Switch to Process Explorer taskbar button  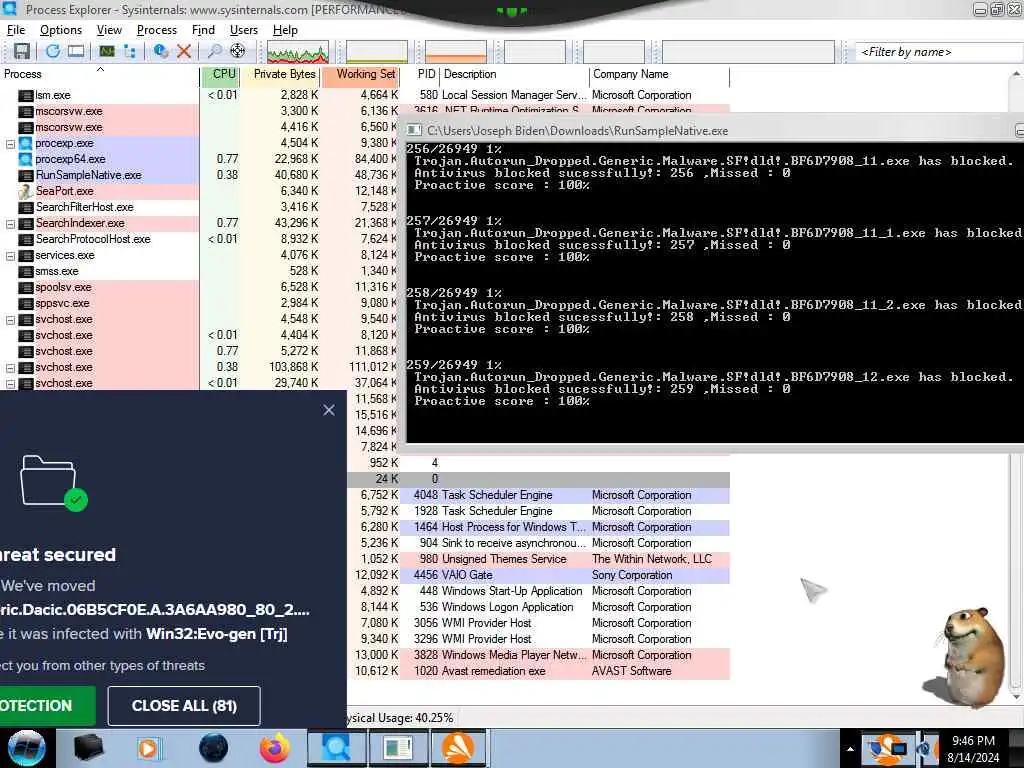[336, 748]
